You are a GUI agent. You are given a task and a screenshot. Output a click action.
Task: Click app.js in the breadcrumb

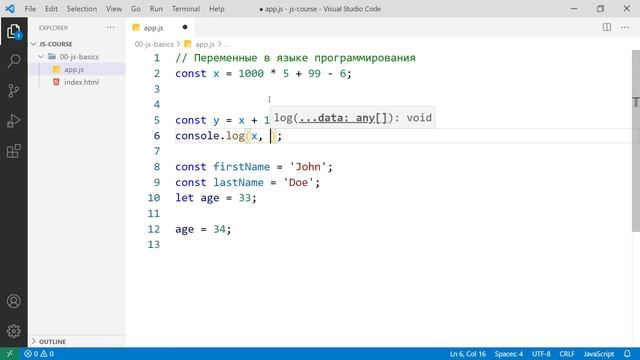coord(204,44)
